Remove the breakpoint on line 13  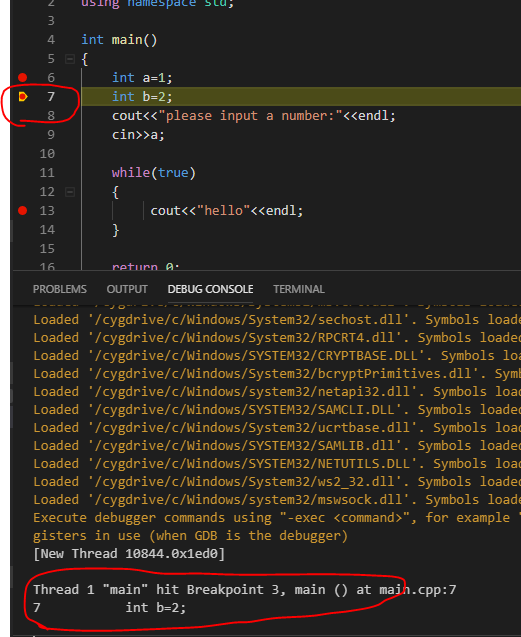23,210
